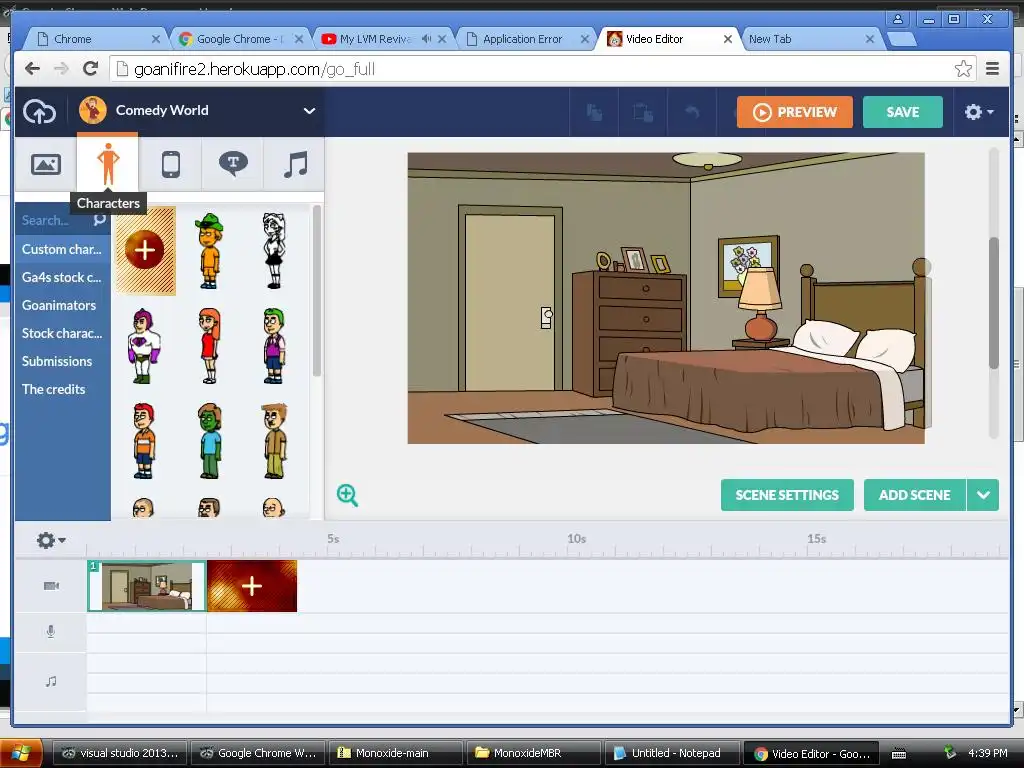Click the search magnifier in character panel
This screenshot has height=768, width=1024.
coord(99,219)
